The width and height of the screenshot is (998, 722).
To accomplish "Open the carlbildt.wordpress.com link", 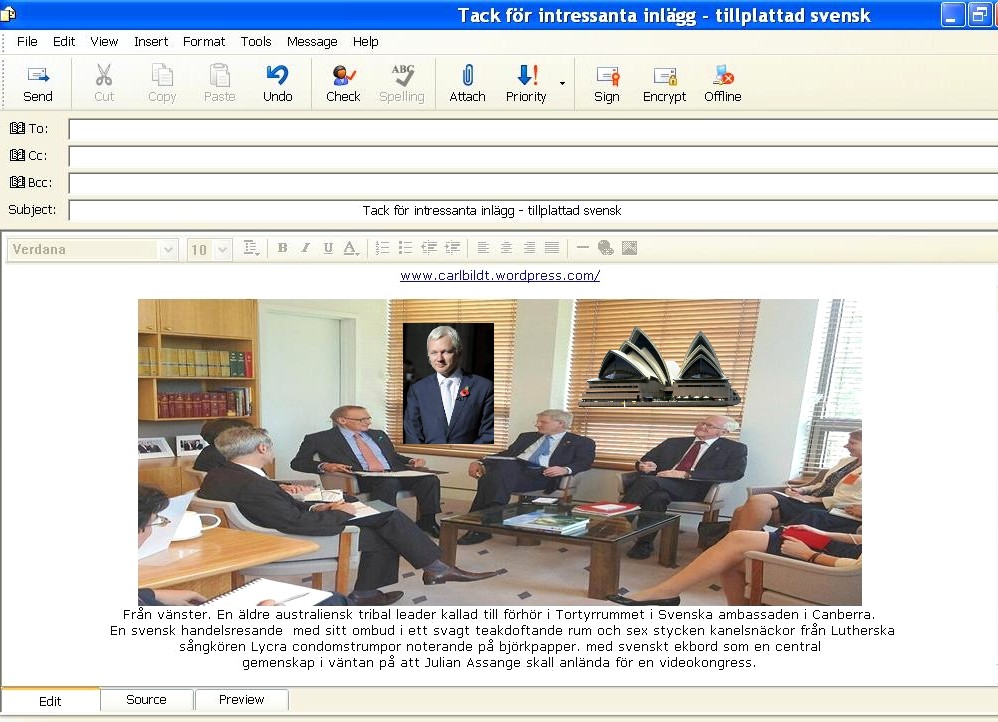I will [500, 276].
